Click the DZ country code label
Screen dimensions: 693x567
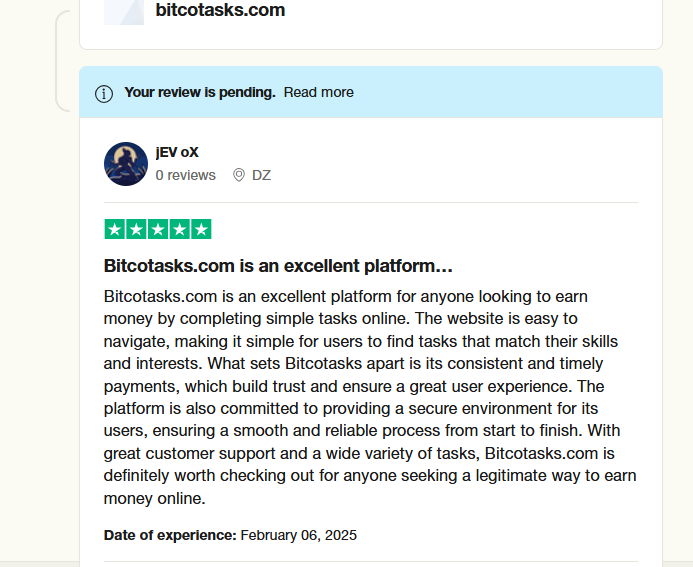[x=261, y=175]
